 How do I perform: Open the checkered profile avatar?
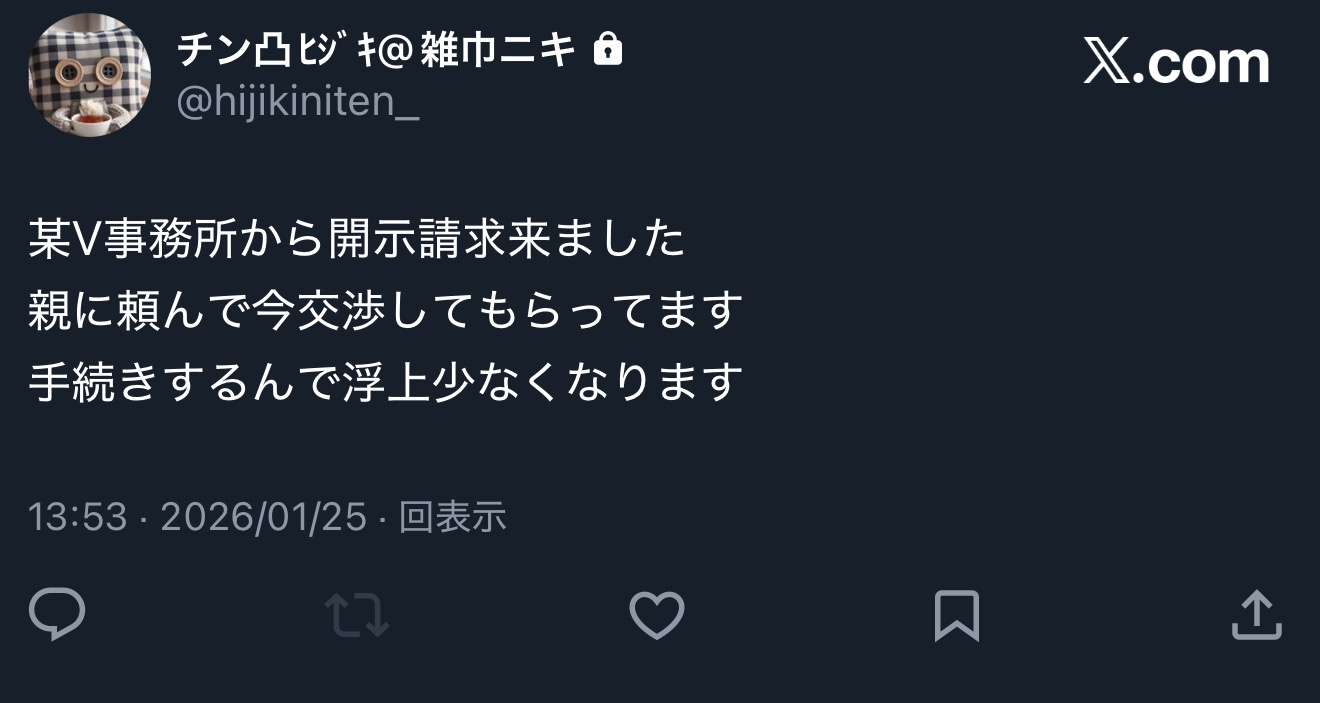(x=90, y=75)
